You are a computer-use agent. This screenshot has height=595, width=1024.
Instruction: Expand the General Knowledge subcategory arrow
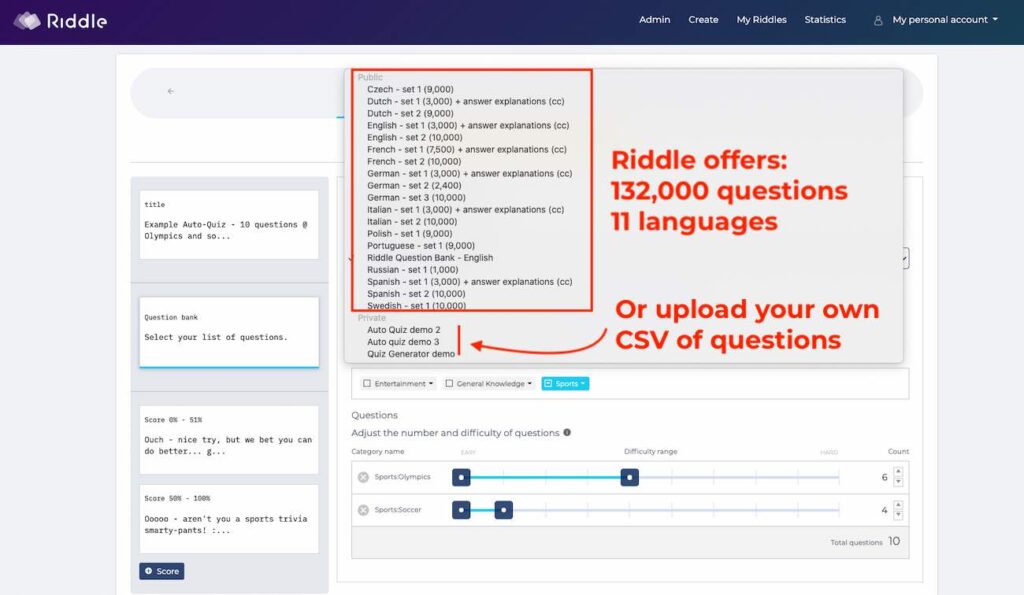click(530, 383)
